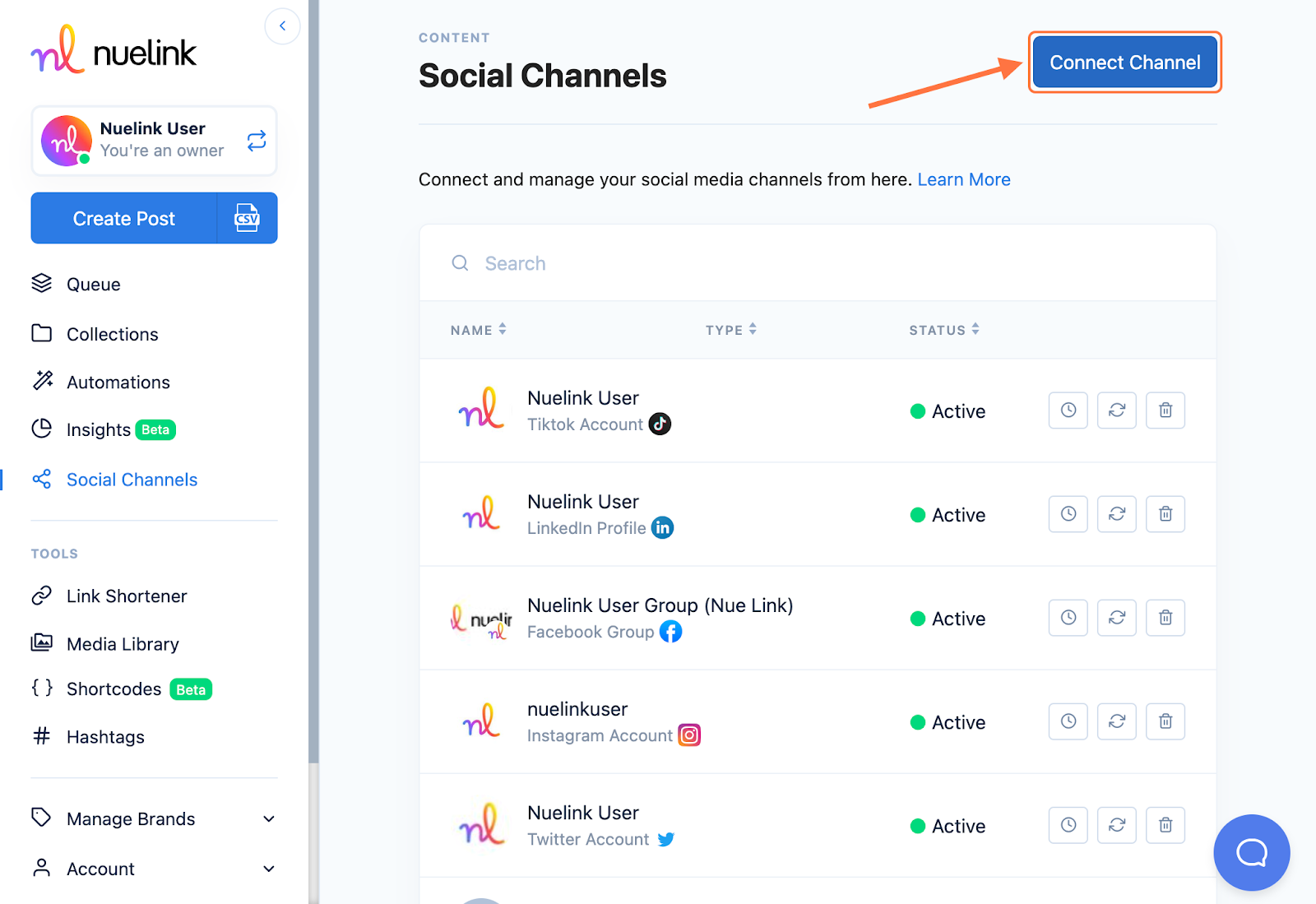Focus the channel Search field
Image resolution: width=1316 pixels, height=904 pixels.
(818, 263)
